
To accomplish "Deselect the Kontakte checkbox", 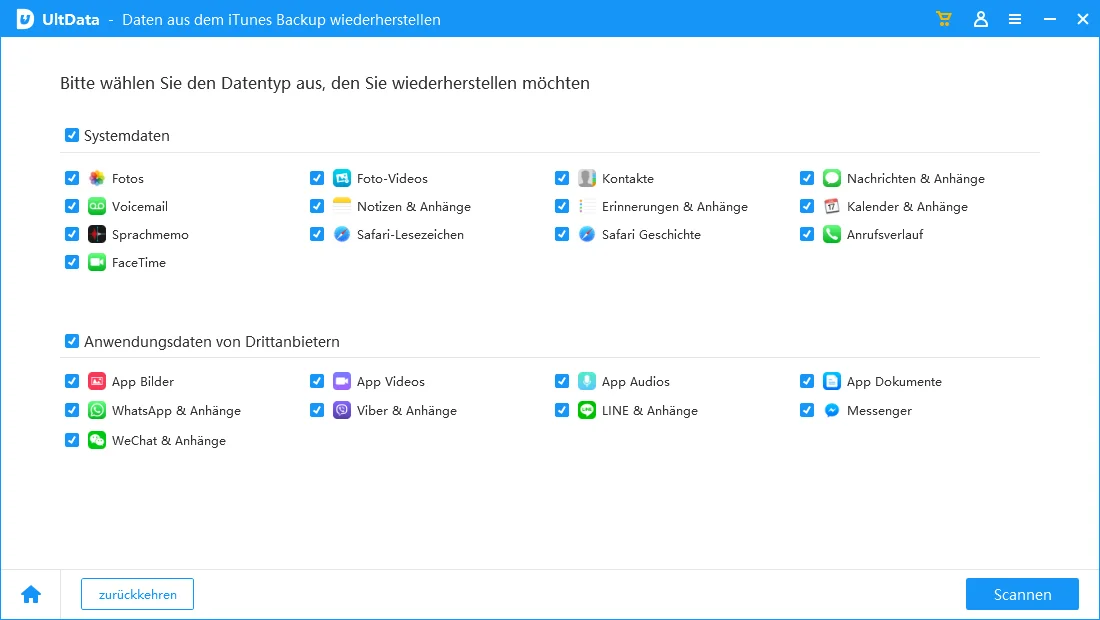I will pyautogui.click(x=562, y=178).
